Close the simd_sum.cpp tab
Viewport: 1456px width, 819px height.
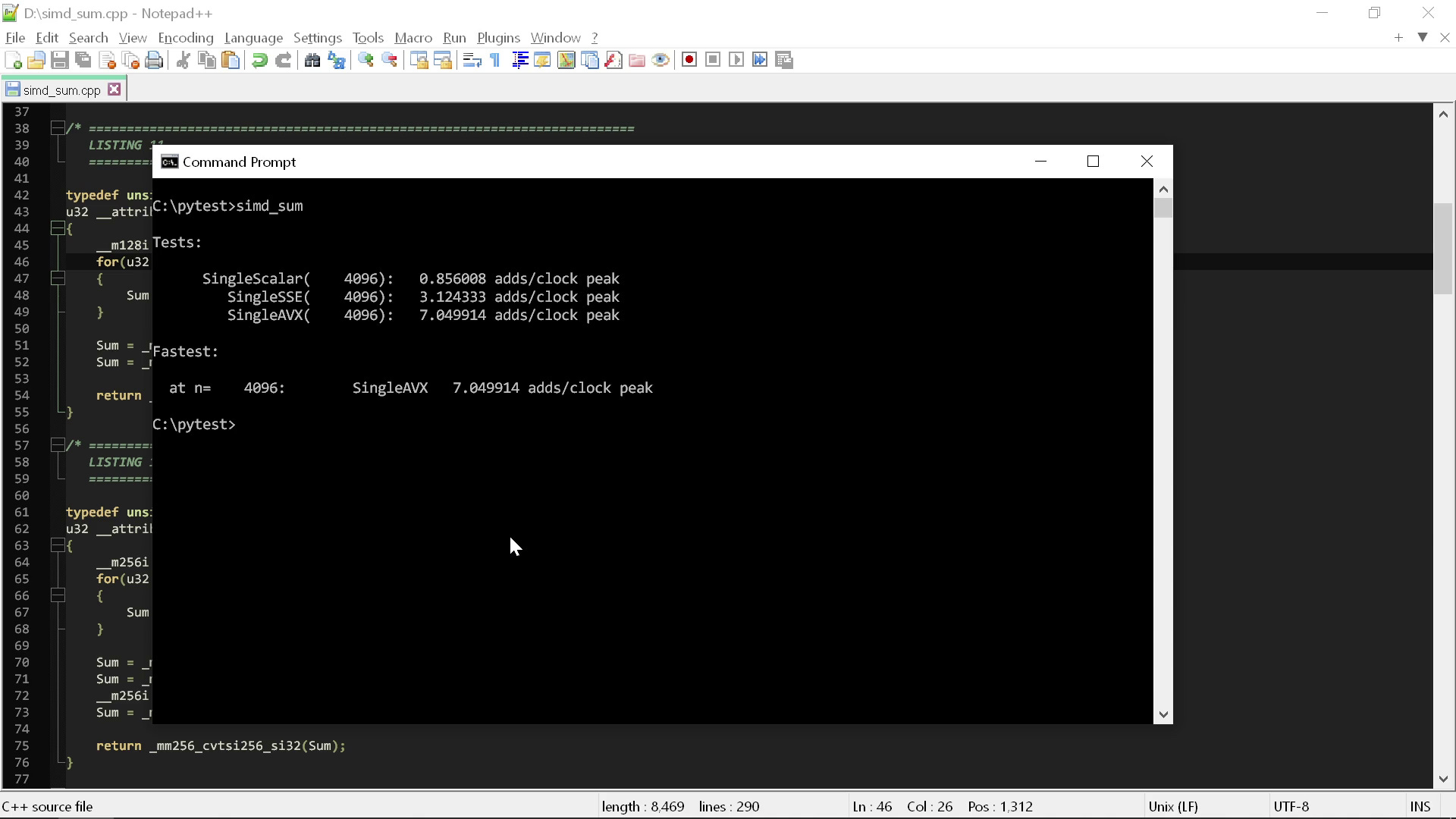pos(115,89)
